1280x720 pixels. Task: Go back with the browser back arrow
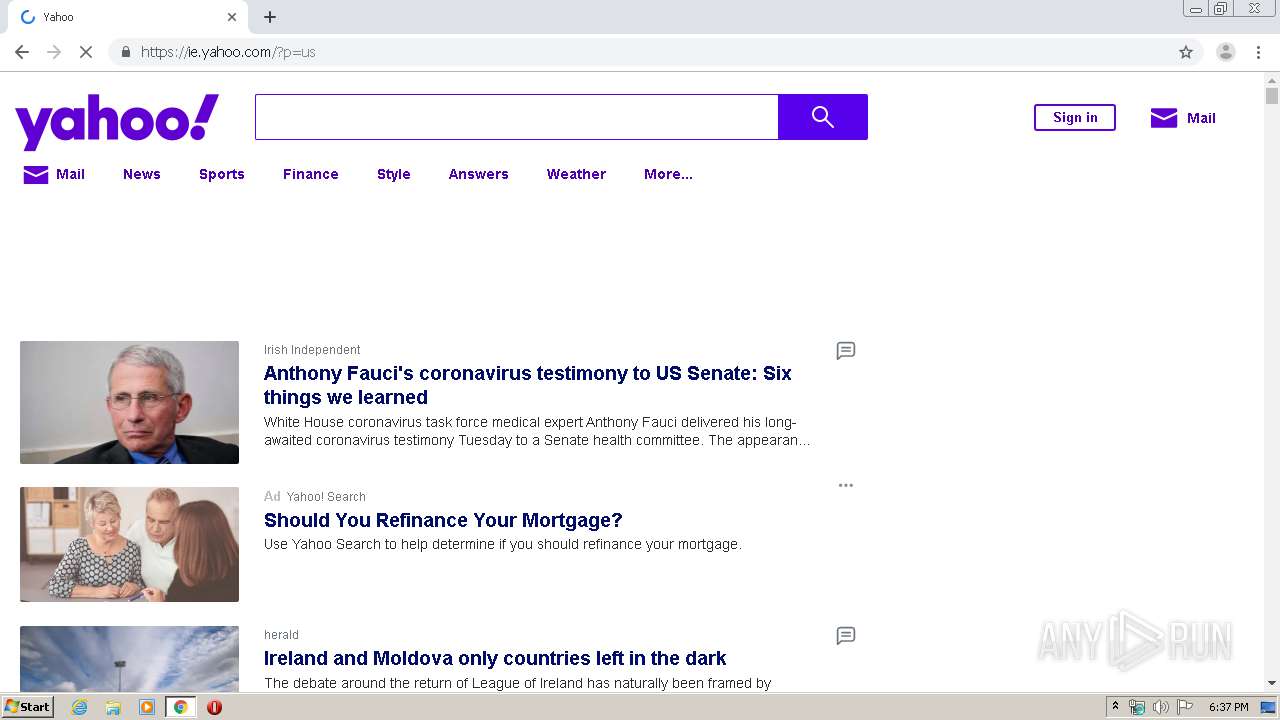pos(22,52)
